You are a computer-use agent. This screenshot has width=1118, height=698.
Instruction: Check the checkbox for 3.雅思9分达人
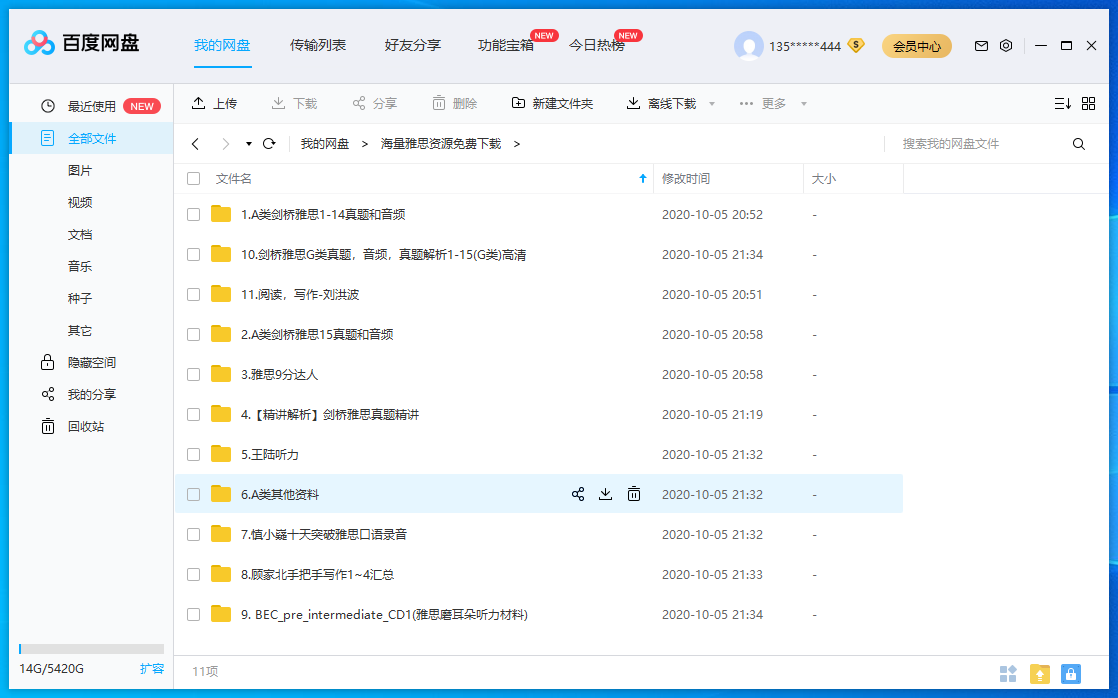[193, 374]
